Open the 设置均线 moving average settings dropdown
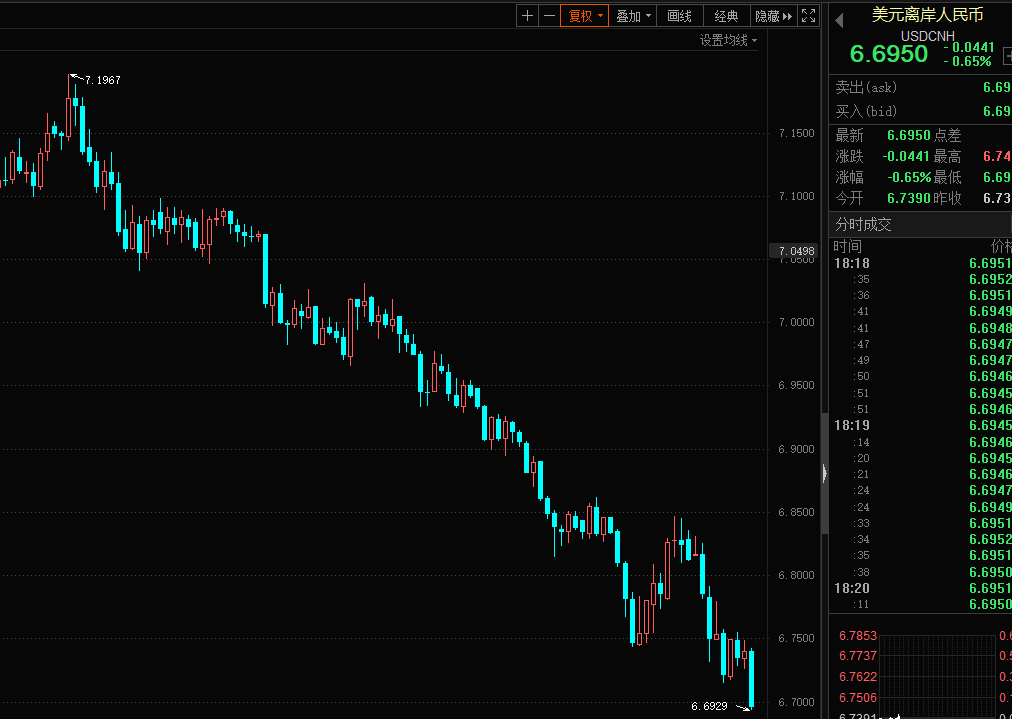The width and height of the screenshot is (1012, 719). tap(728, 40)
